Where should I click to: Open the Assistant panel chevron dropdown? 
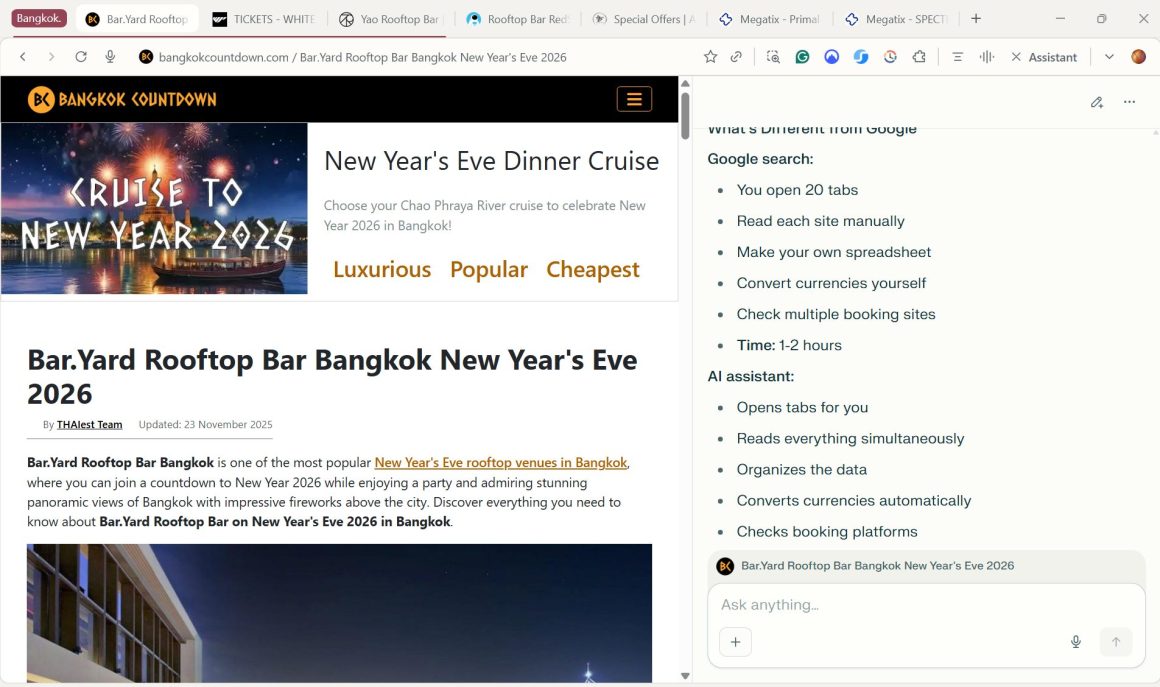pyautogui.click(x=1108, y=57)
